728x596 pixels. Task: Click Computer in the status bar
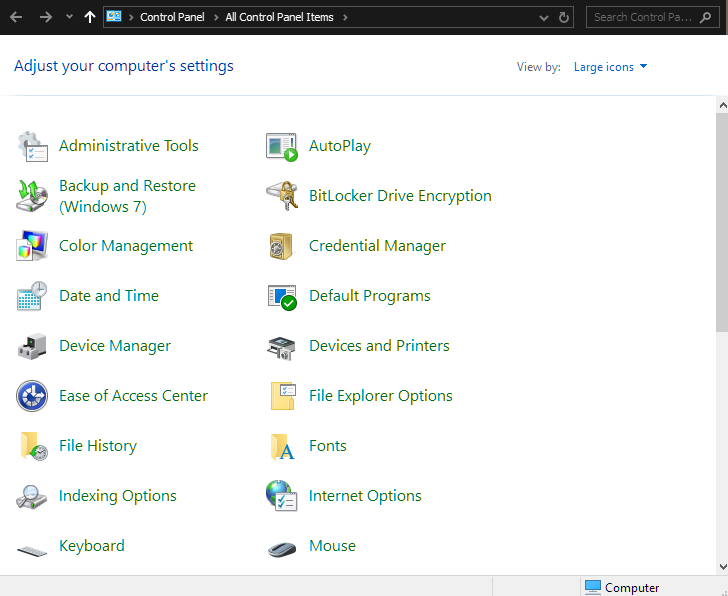(x=622, y=588)
